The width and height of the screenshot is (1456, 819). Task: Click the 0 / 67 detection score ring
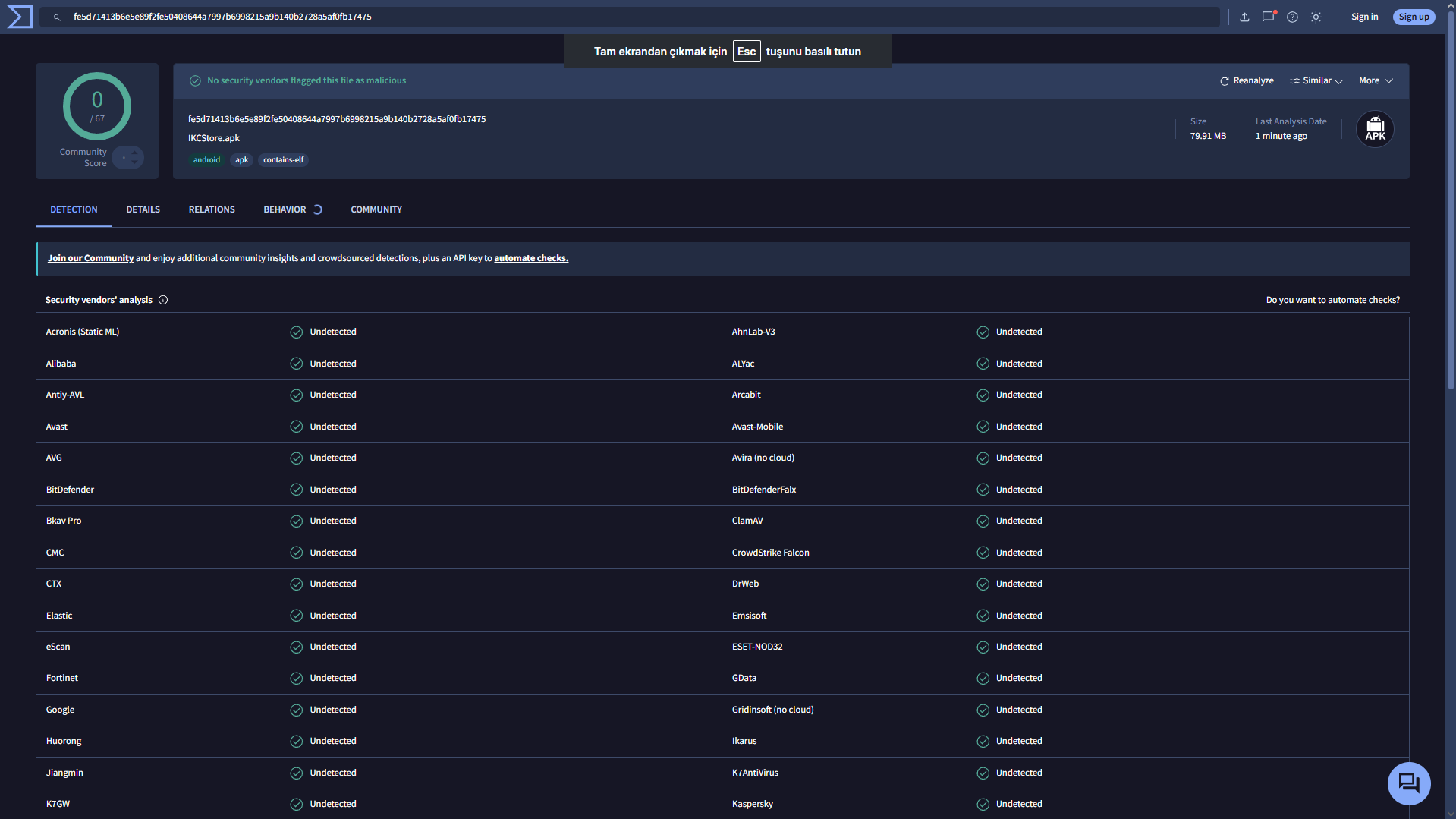pos(97,106)
